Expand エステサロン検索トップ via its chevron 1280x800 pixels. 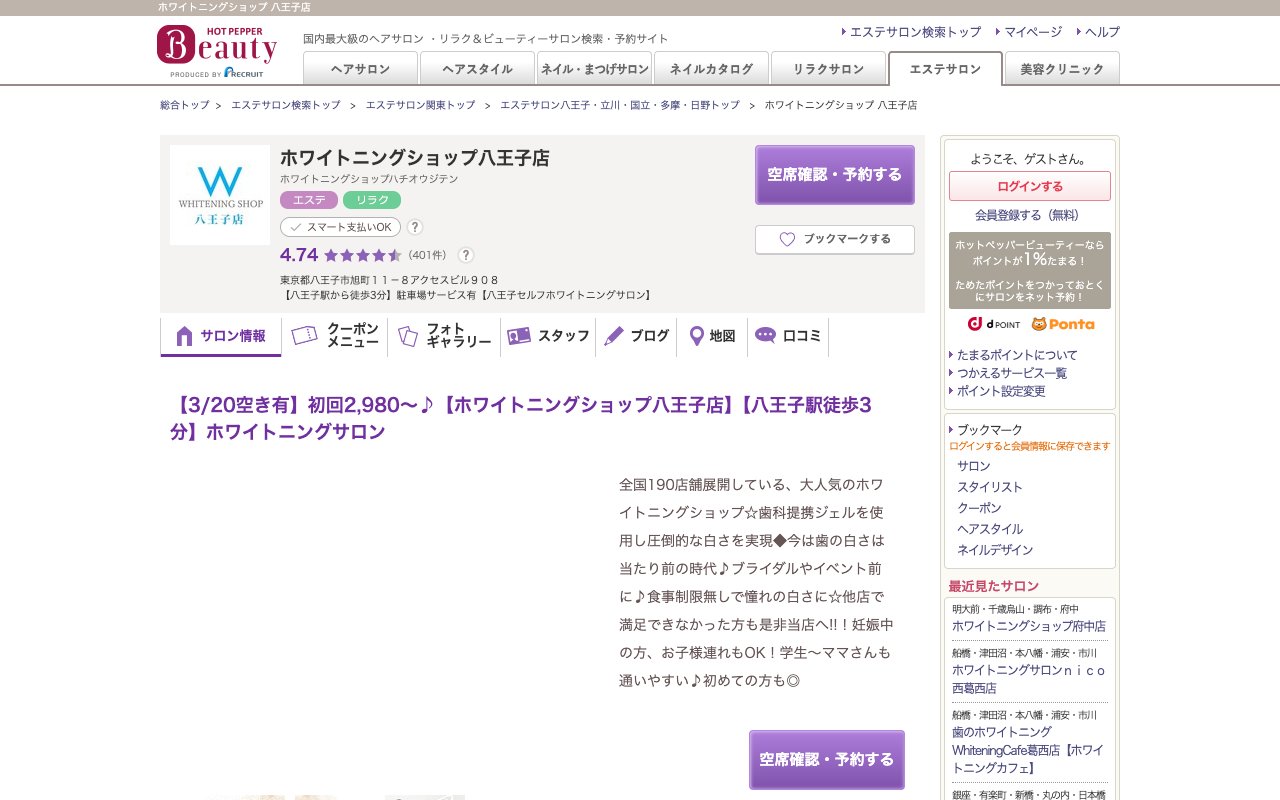(844, 32)
